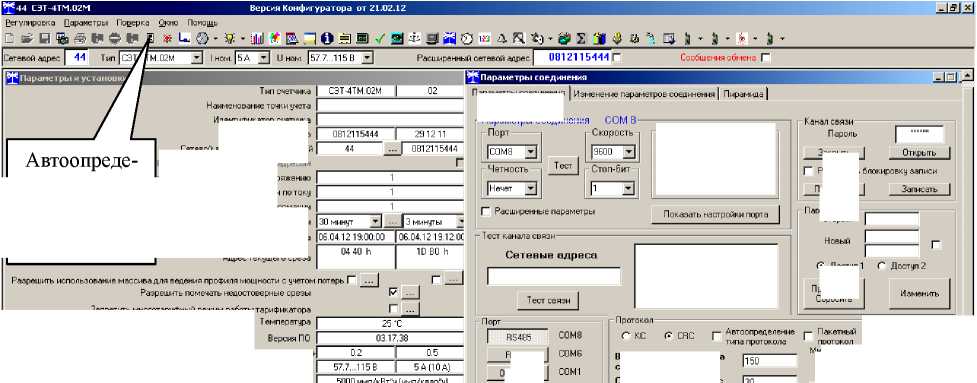The height and width of the screenshot is (383, 977).
Task: Click the Записать button
Action: click(919, 189)
